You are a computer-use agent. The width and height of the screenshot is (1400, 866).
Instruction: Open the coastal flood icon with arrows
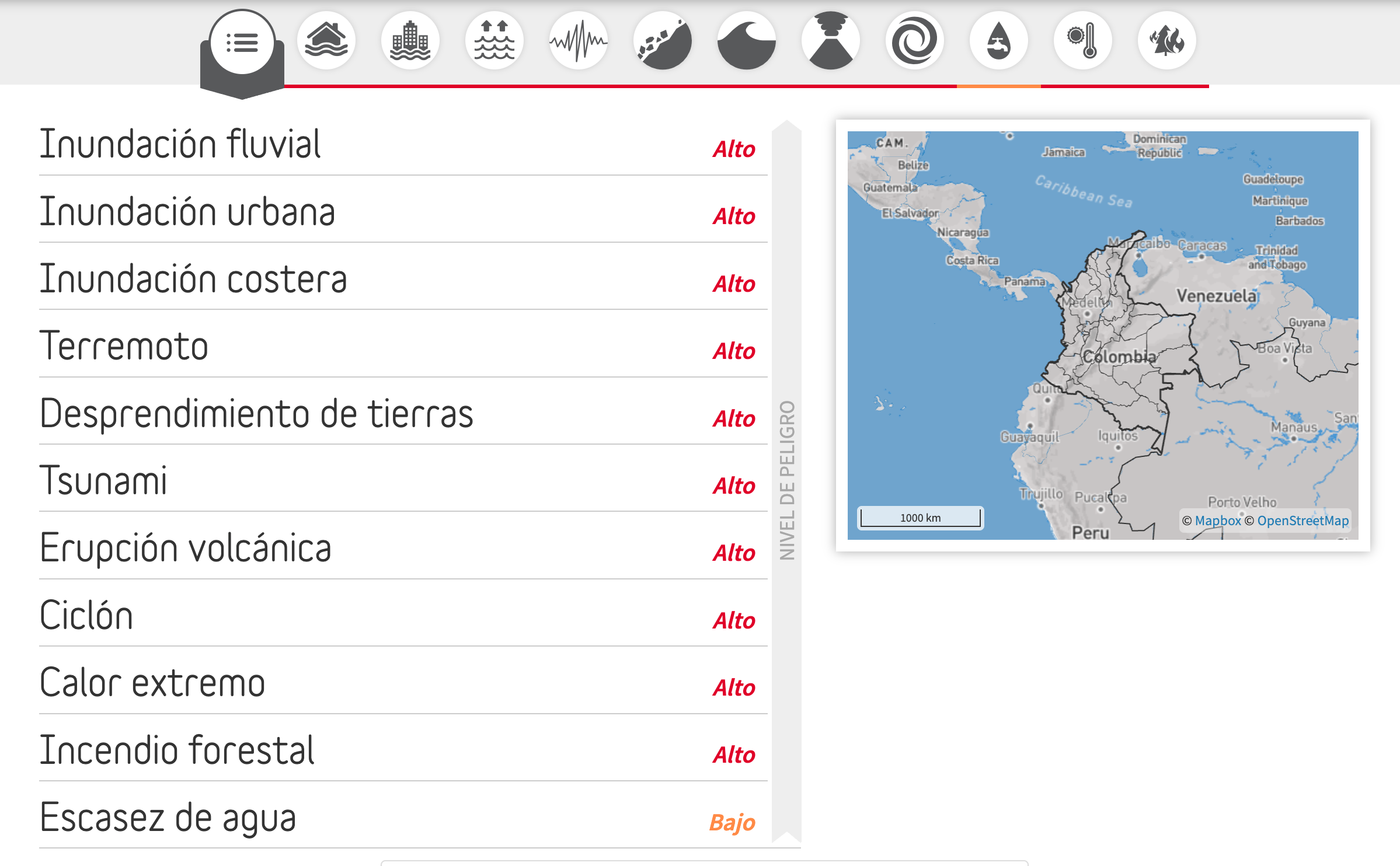tap(494, 41)
